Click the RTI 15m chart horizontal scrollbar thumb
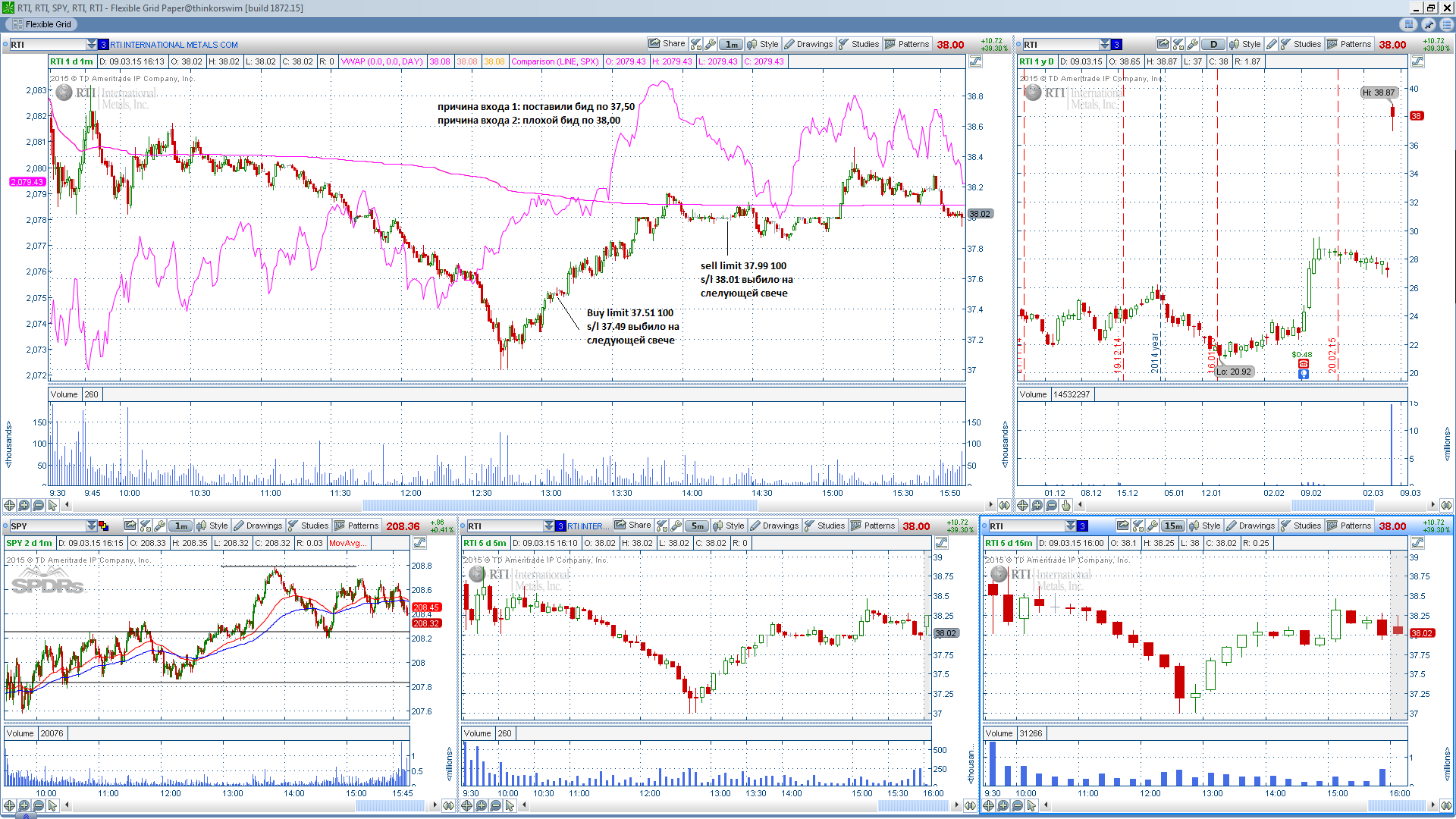This screenshot has width=1456, height=819. (1398, 805)
